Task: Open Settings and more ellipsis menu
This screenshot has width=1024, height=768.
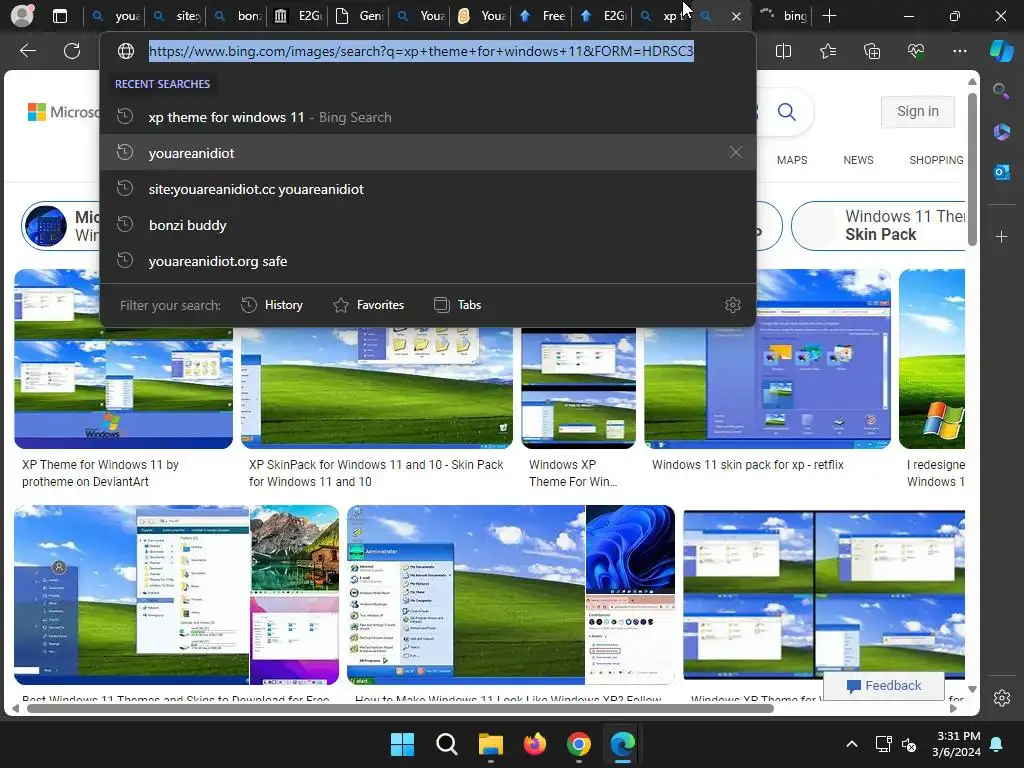Action: [959, 51]
